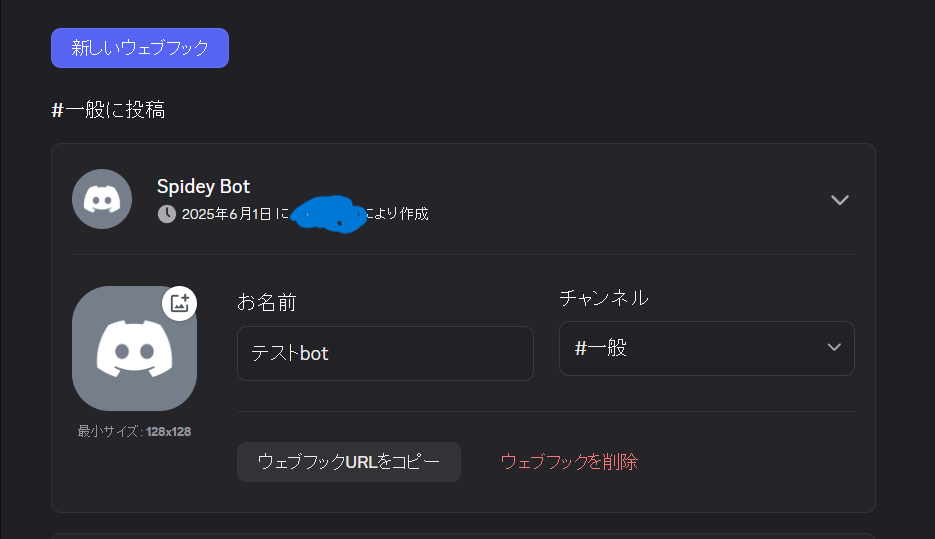Viewport: 935px width, 539px height.
Task: Click the #一般に投稿 section heading
Action: [108, 110]
